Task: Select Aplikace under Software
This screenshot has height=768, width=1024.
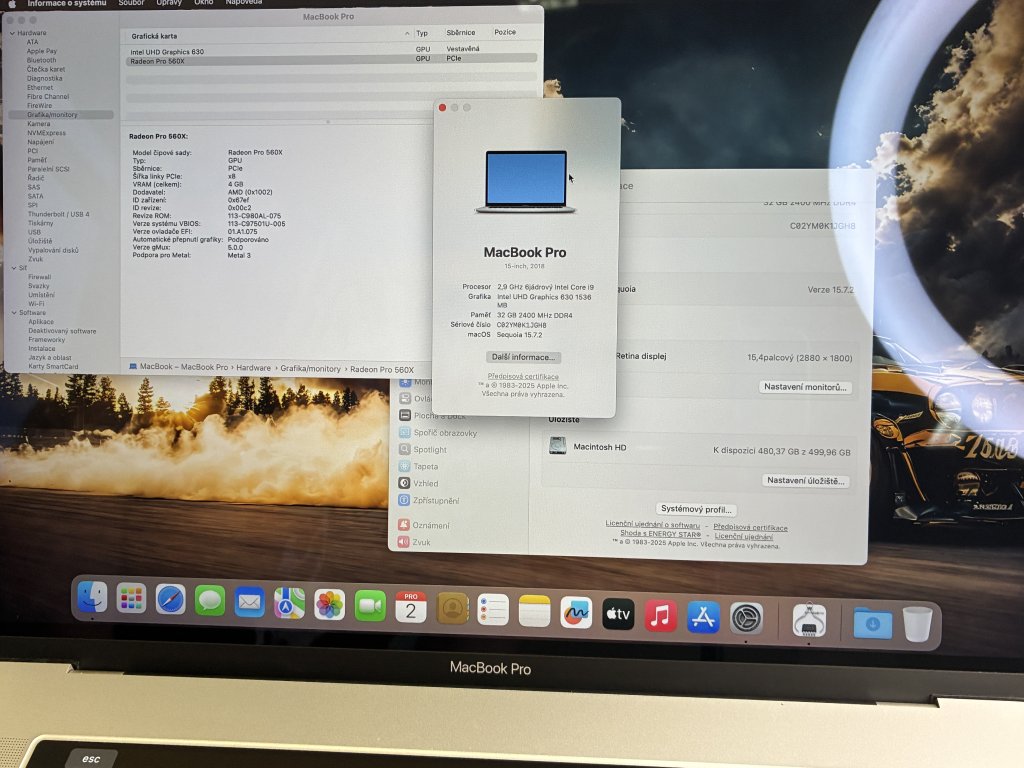Action: [x=40, y=321]
